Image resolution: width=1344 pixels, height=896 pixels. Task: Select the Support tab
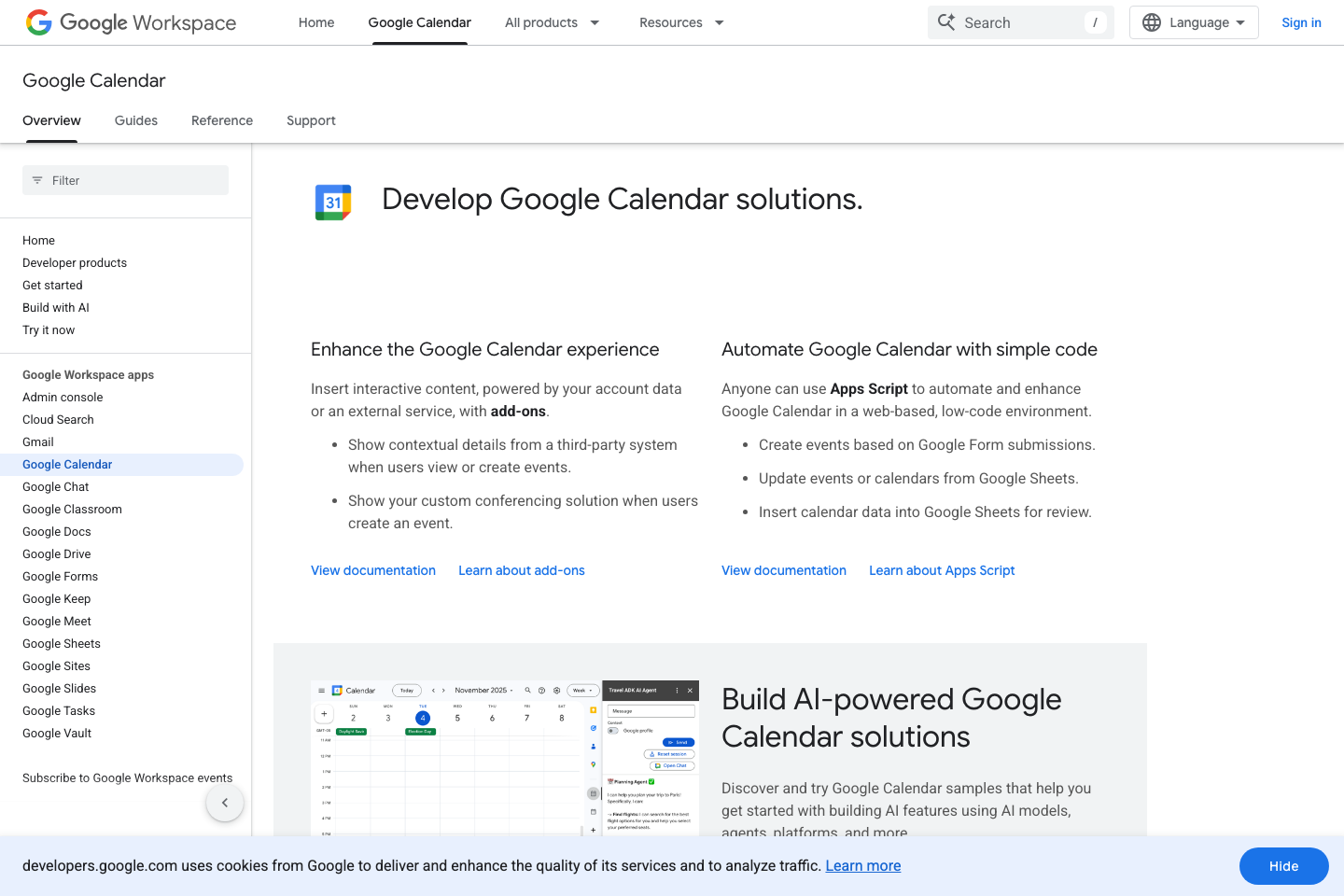tap(311, 120)
